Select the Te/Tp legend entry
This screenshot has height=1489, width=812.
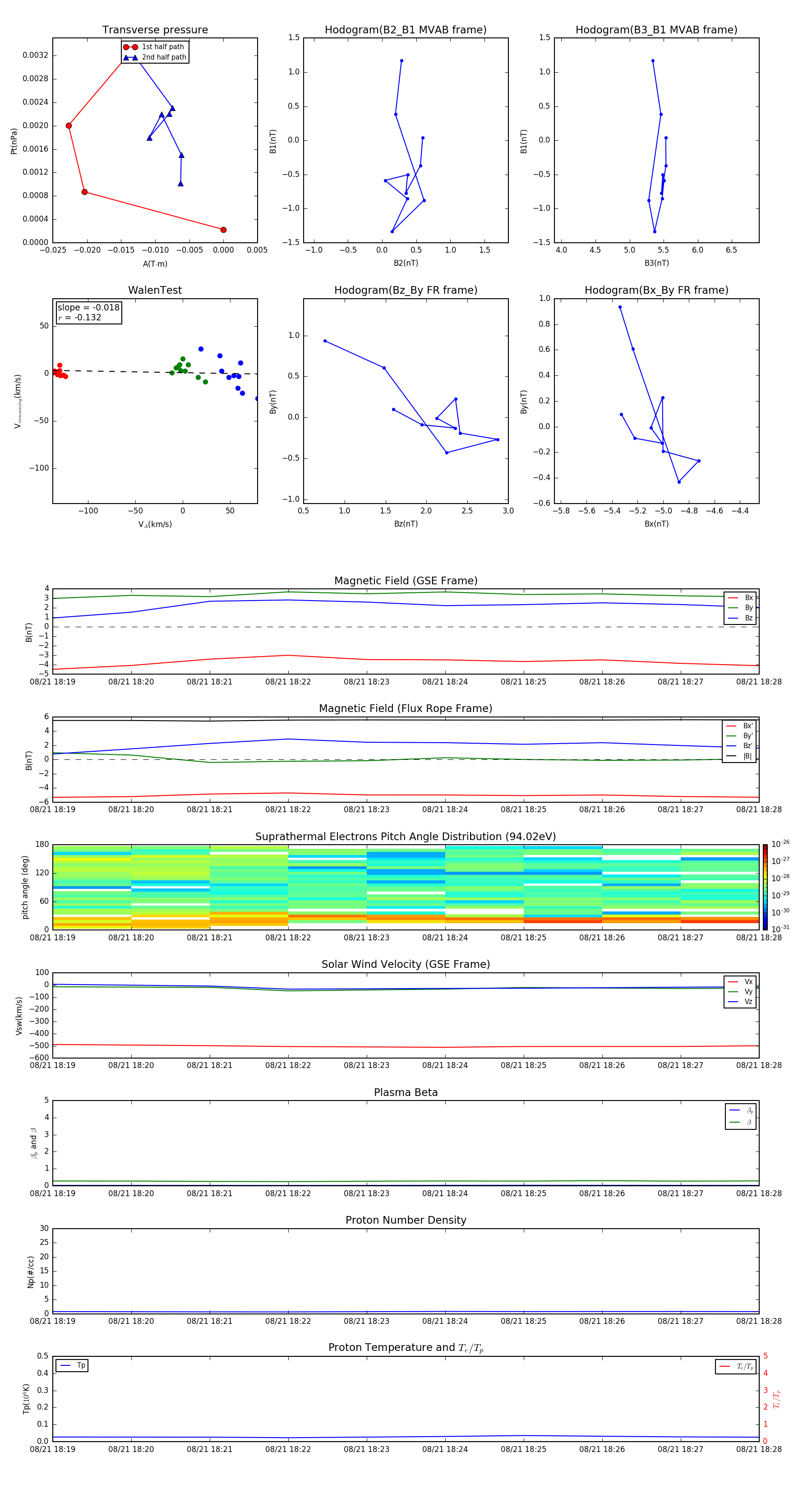click(736, 1366)
